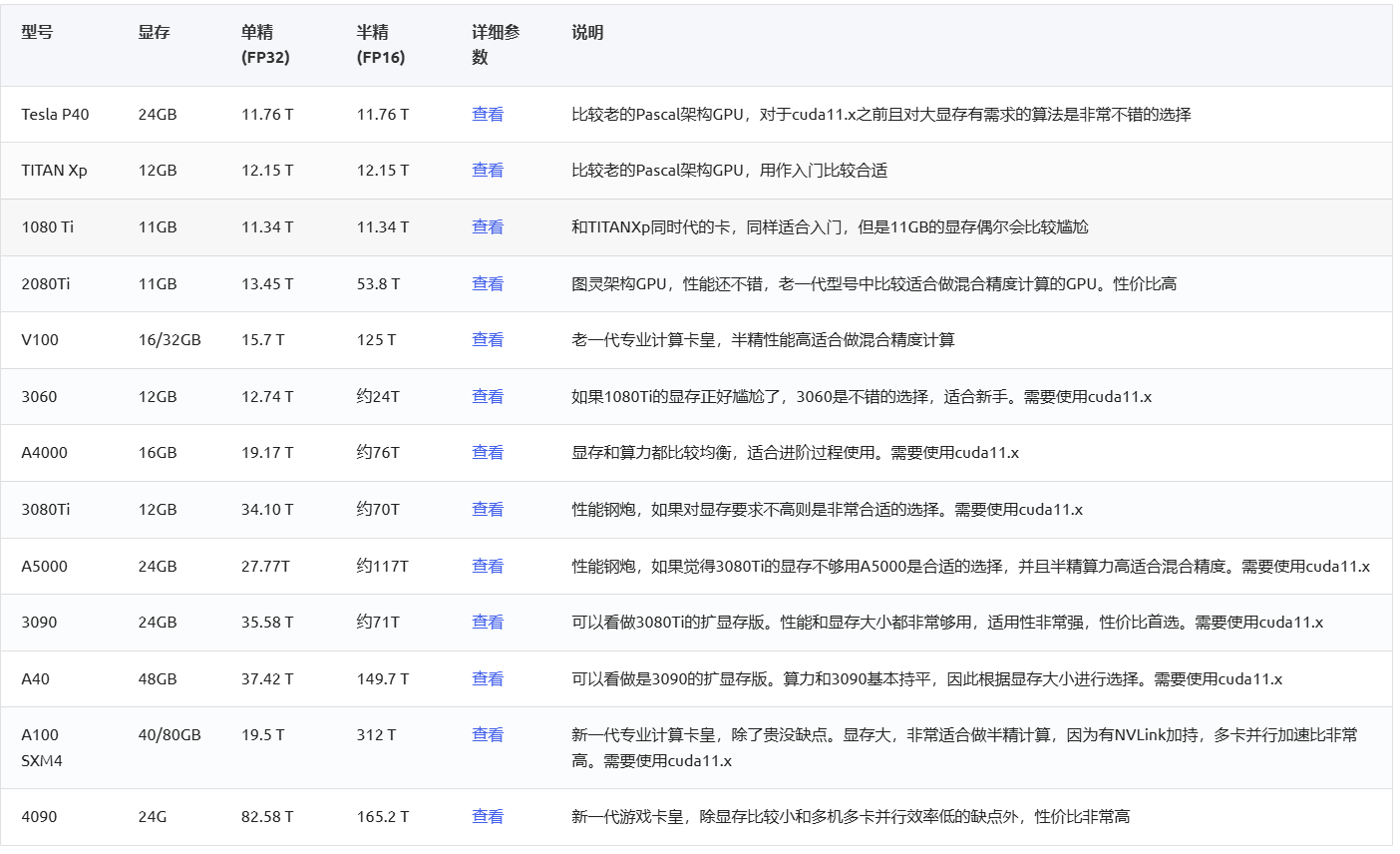The width and height of the screenshot is (1400, 854).
Task: Click the 16/32GB memory cell
Action: point(170,340)
